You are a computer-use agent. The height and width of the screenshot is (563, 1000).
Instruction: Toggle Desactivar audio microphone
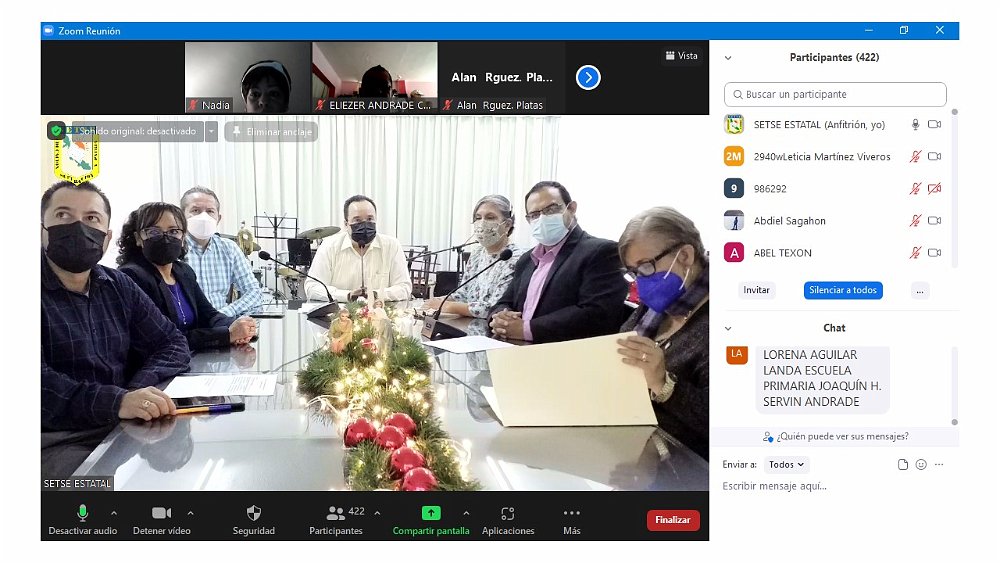tap(83, 513)
